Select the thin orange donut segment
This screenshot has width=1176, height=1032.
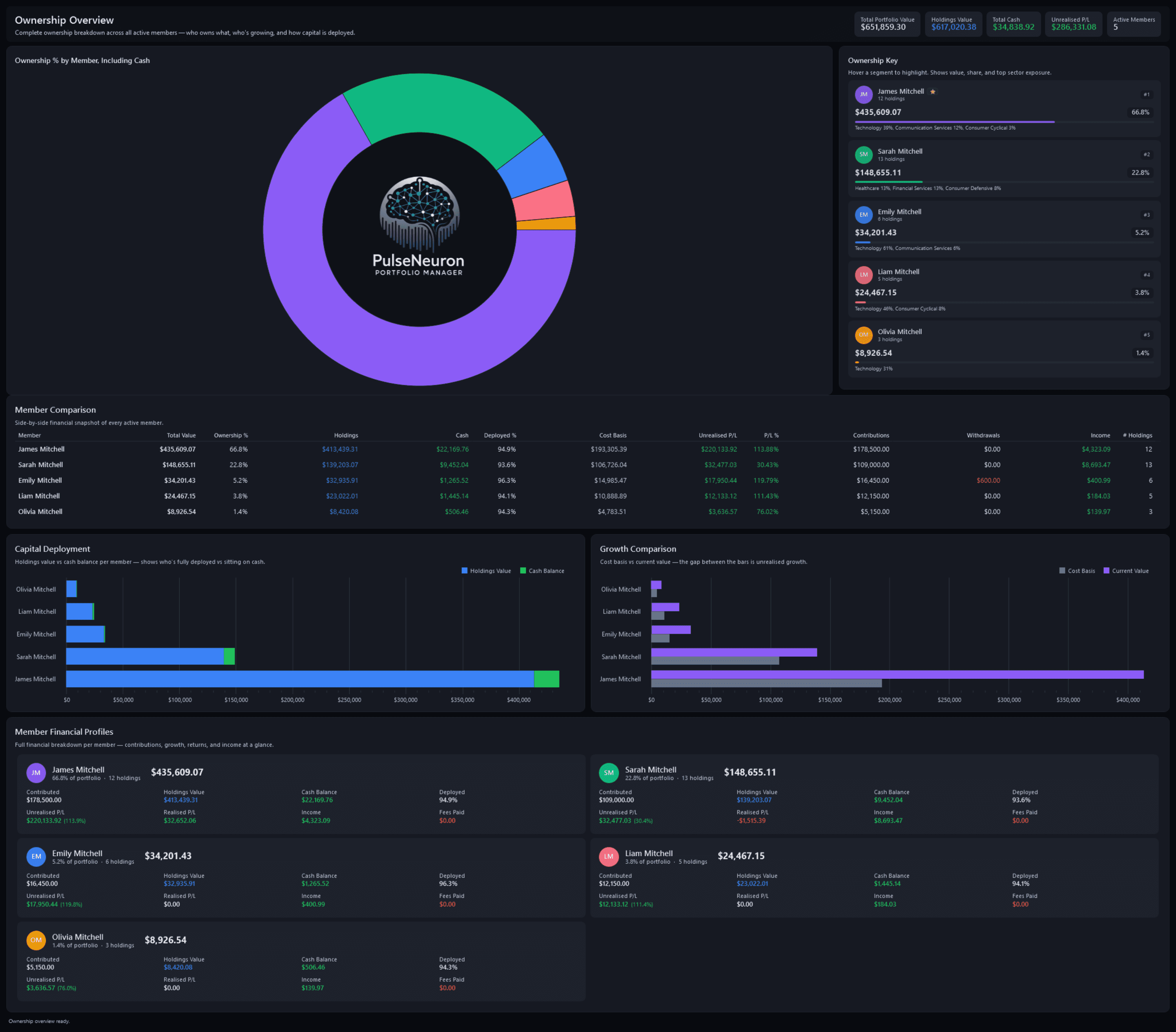[547, 224]
